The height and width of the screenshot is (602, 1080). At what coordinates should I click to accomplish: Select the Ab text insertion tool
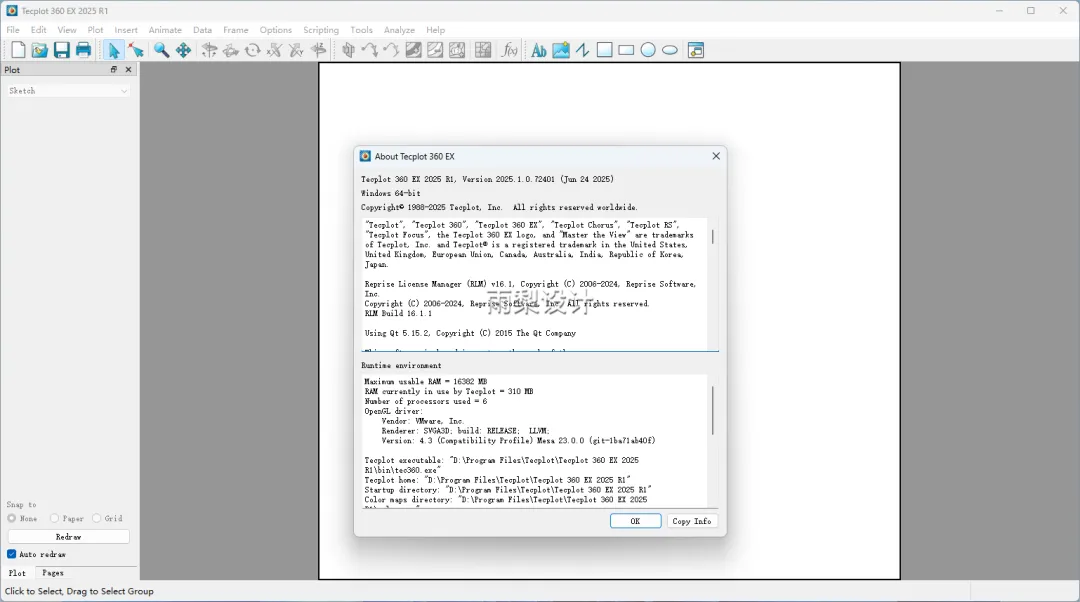[x=539, y=50]
